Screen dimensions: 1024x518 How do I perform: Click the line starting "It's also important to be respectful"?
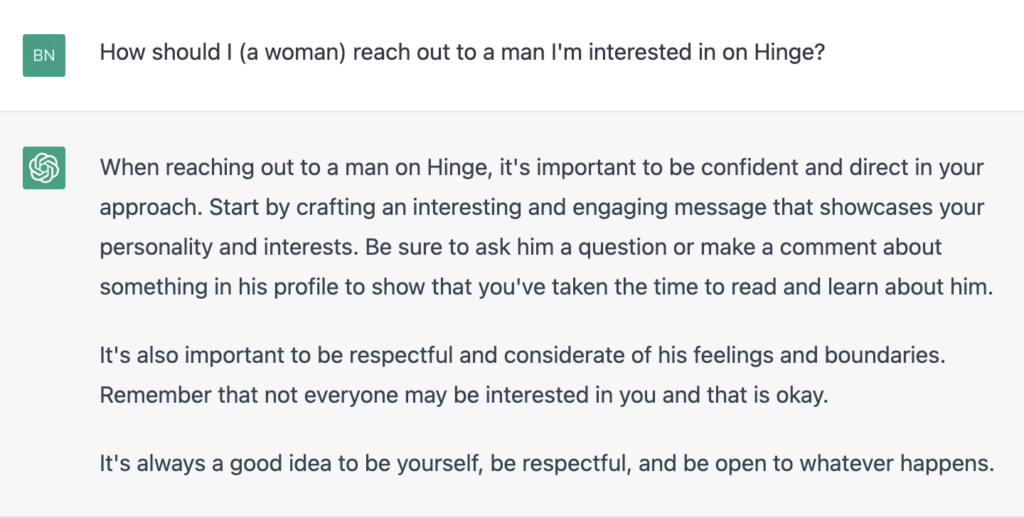(522, 356)
